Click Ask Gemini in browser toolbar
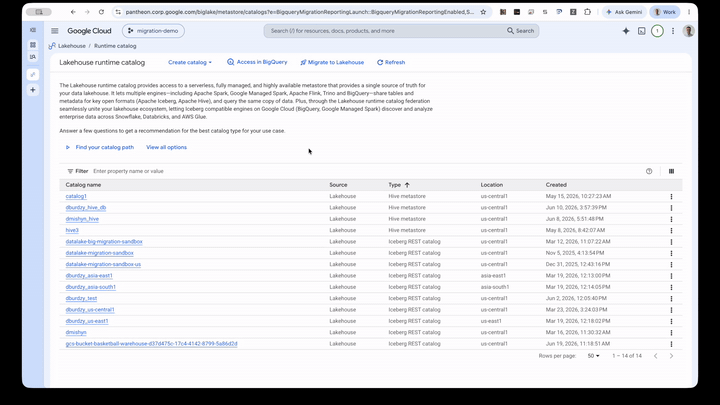This screenshot has width=720, height=405. pos(624,12)
